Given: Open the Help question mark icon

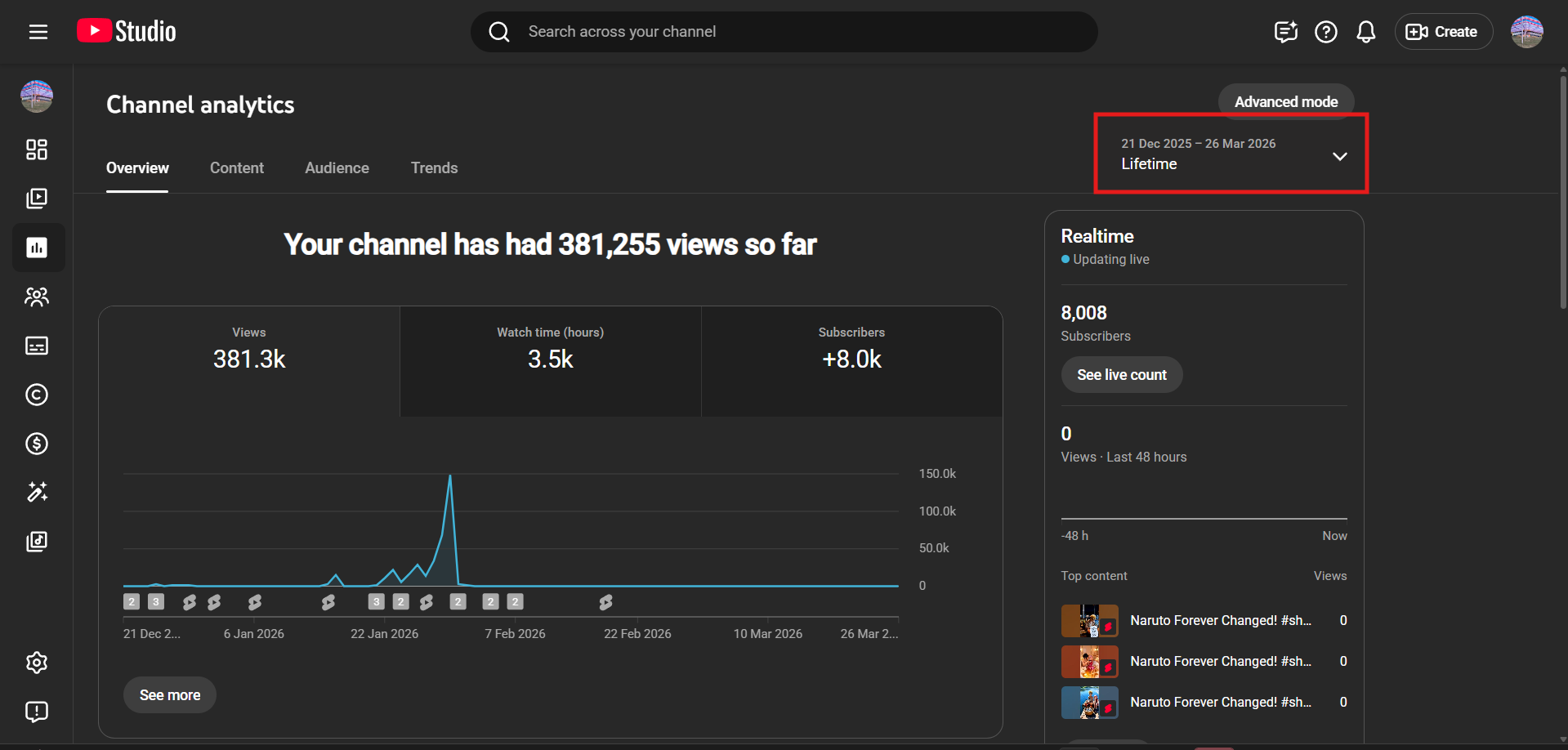Looking at the screenshot, I should (1325, 32).
